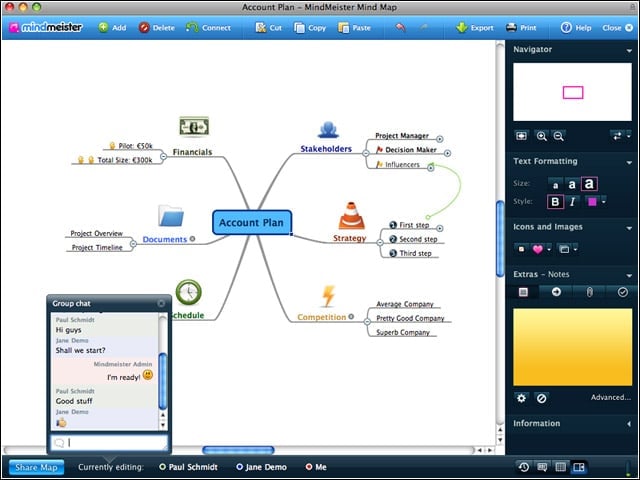Click the greyed redo arrow icon
Screen dimensions: 640x480
coord(424,27)
